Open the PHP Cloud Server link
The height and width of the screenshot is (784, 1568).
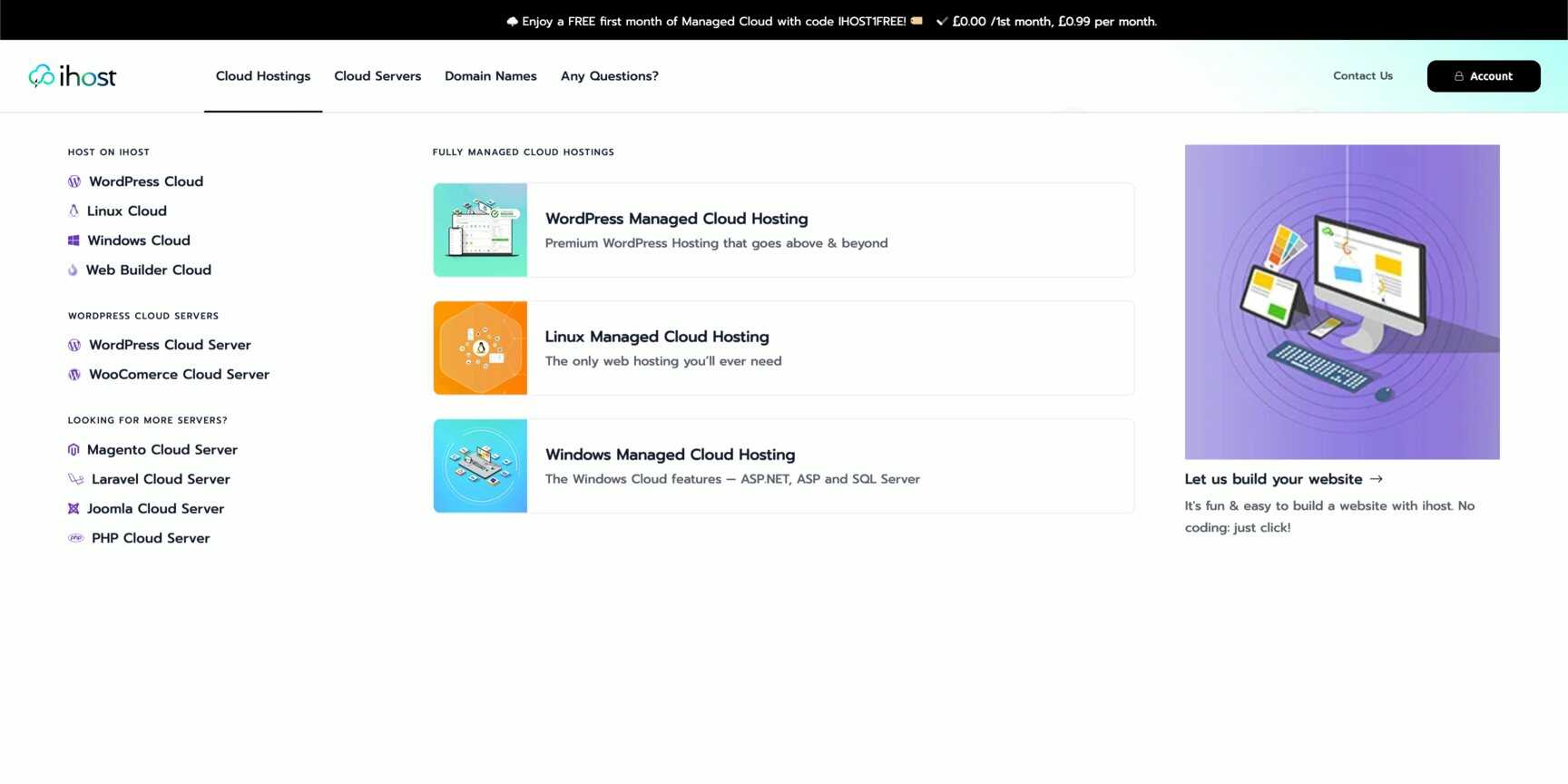151,538
